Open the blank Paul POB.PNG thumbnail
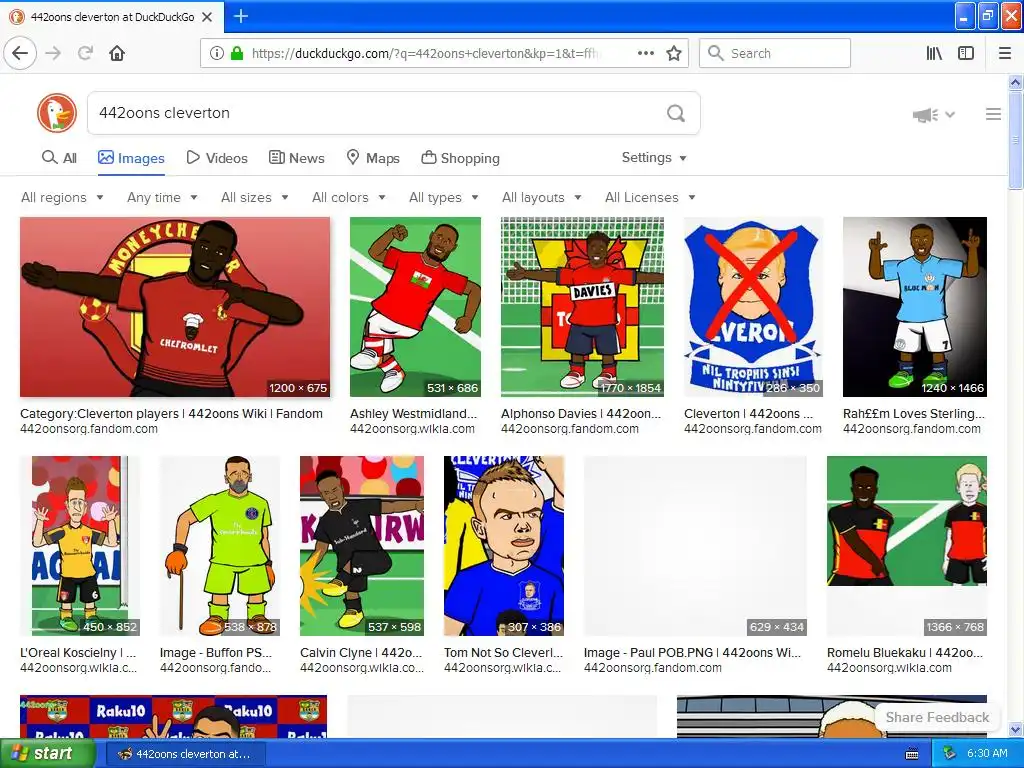 pos(695,546)
